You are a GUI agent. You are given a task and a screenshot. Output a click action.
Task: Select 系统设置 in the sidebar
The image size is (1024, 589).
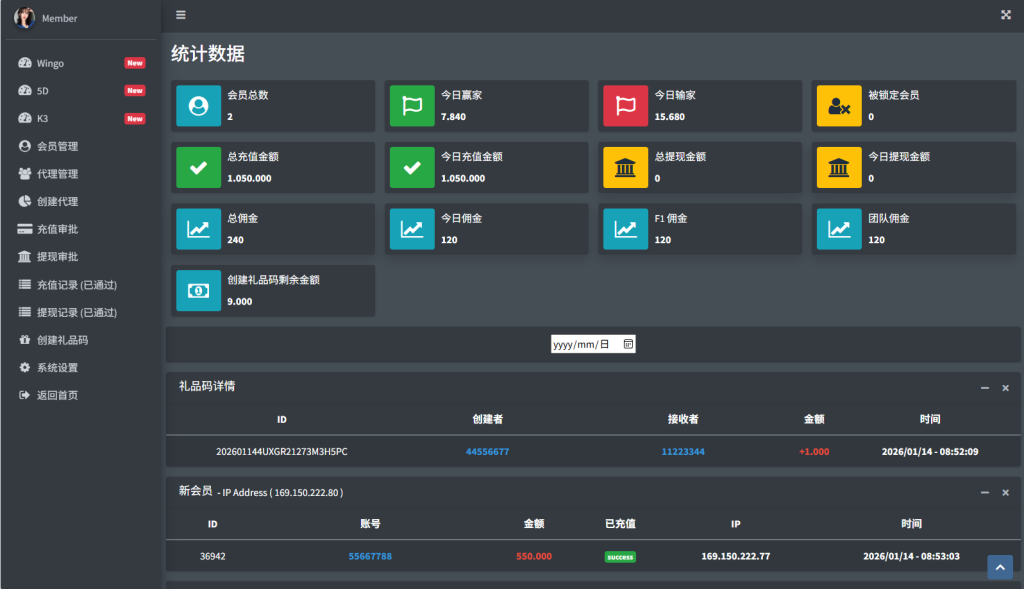coord(52,367)
